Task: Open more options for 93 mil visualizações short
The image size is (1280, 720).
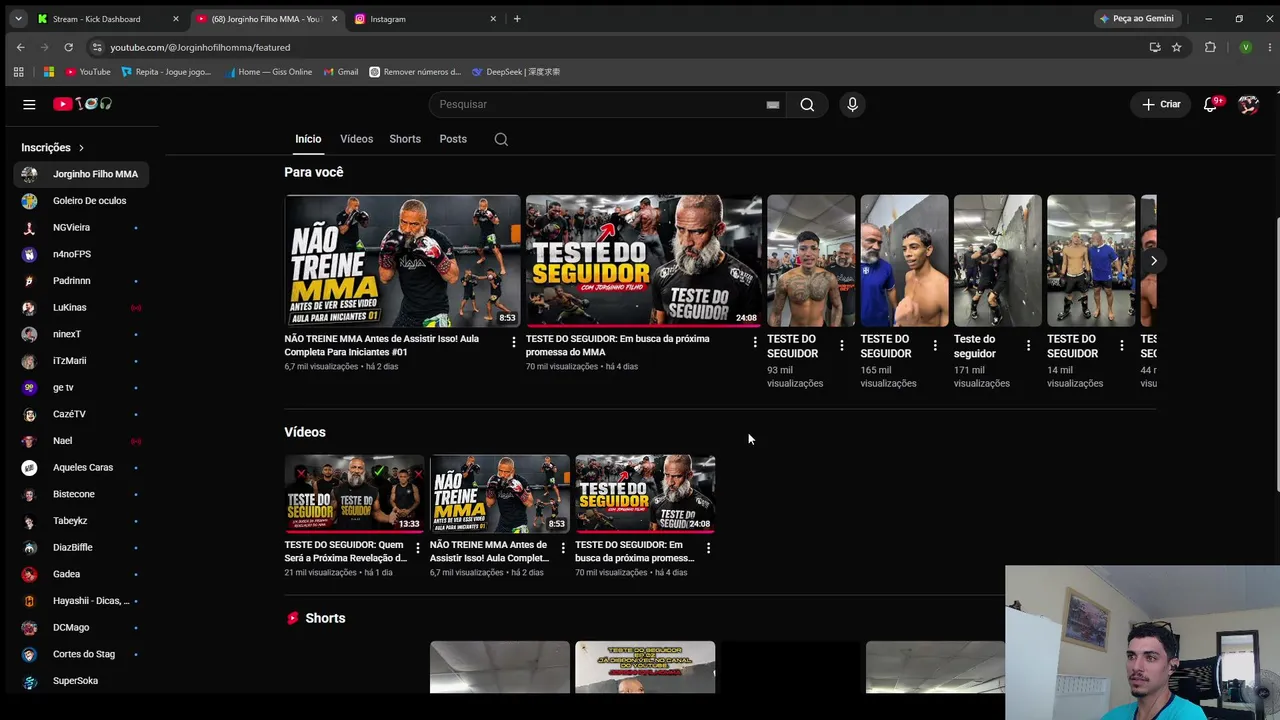Action: [x=842, y=346]
